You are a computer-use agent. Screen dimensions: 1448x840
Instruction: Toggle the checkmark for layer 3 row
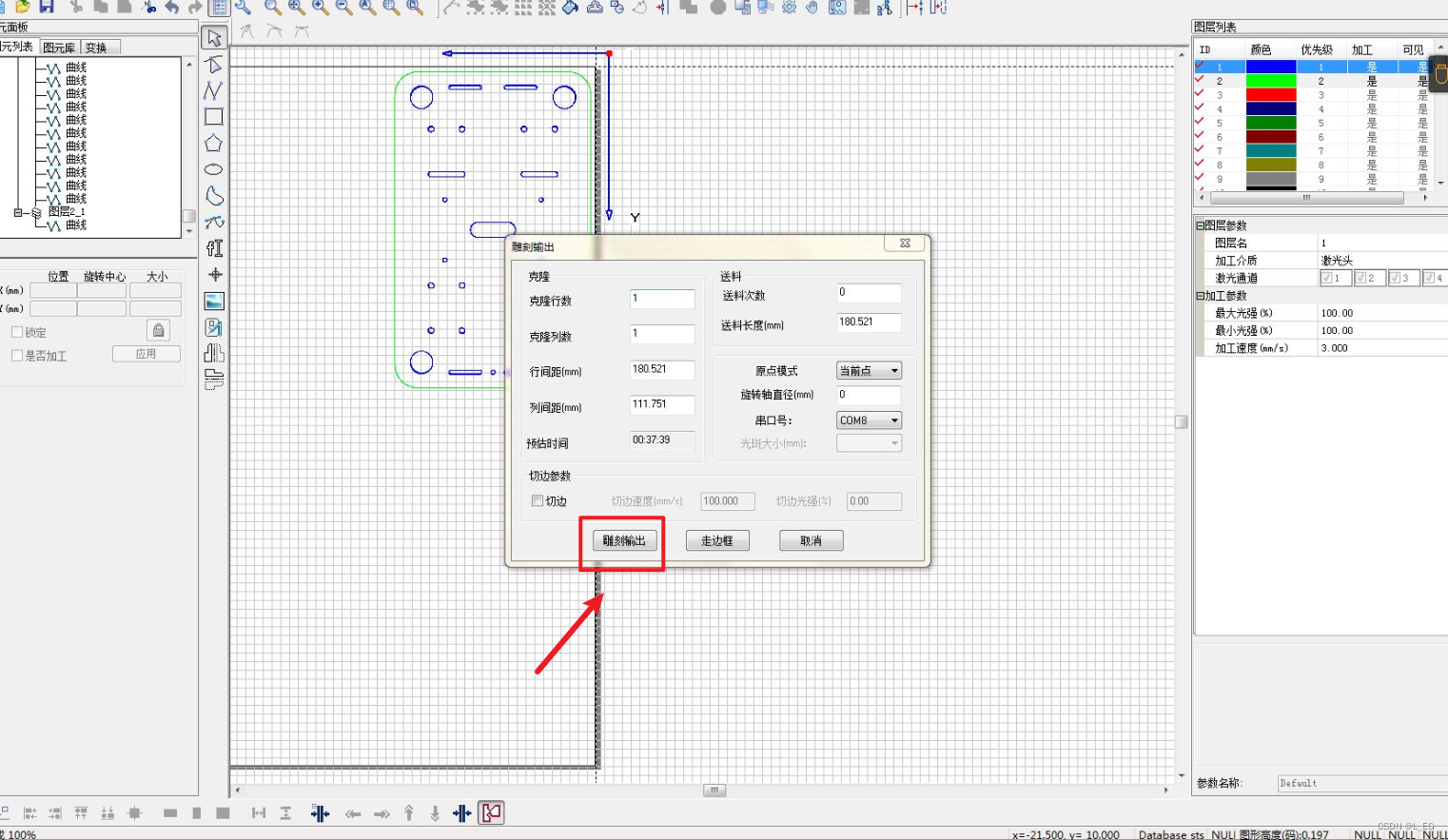coord(1199,92)
